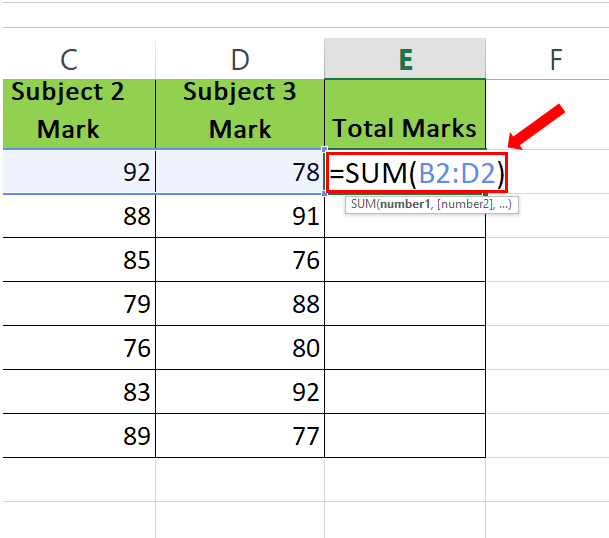Select cell with value 92 in Subject 2 column

(79, 172)
